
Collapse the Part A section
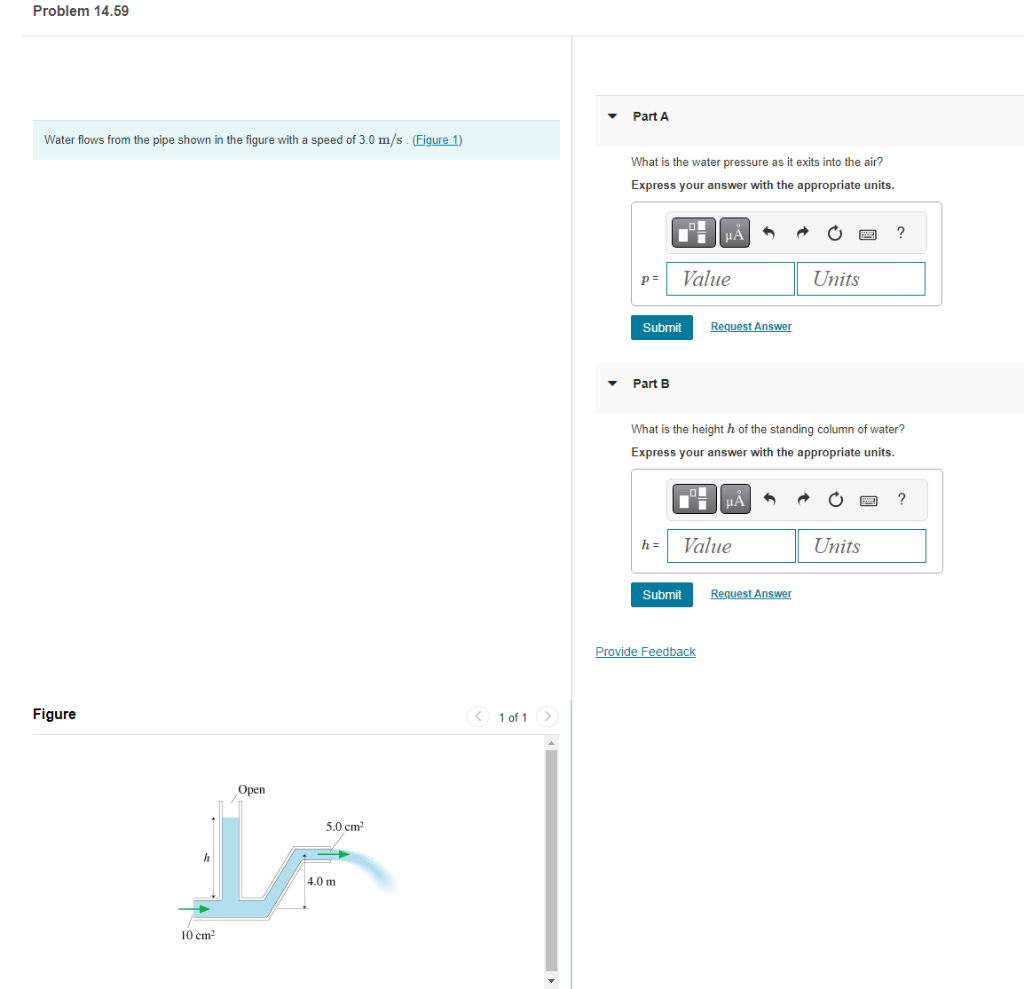(611, 116)
